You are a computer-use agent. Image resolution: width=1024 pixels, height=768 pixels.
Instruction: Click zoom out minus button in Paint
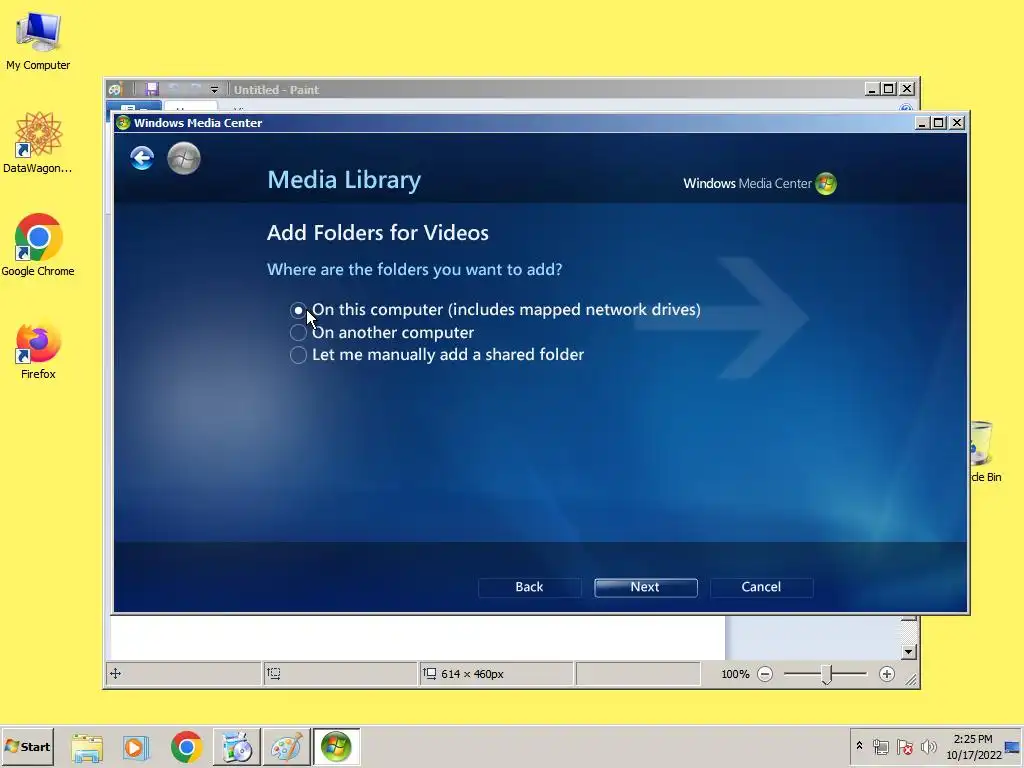click(765, 674)
